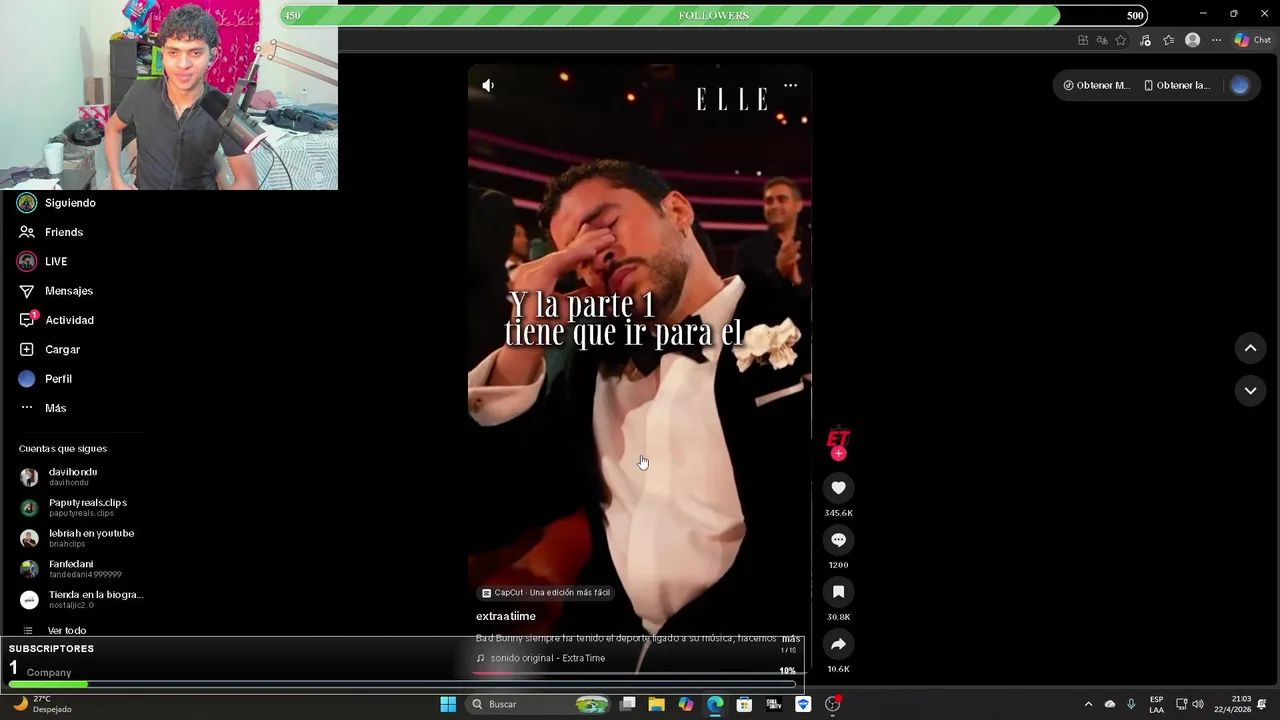This screenshot has height=720, width=1280.
Task: Click the translate page icon in address bar
Action: [1102, 40]
